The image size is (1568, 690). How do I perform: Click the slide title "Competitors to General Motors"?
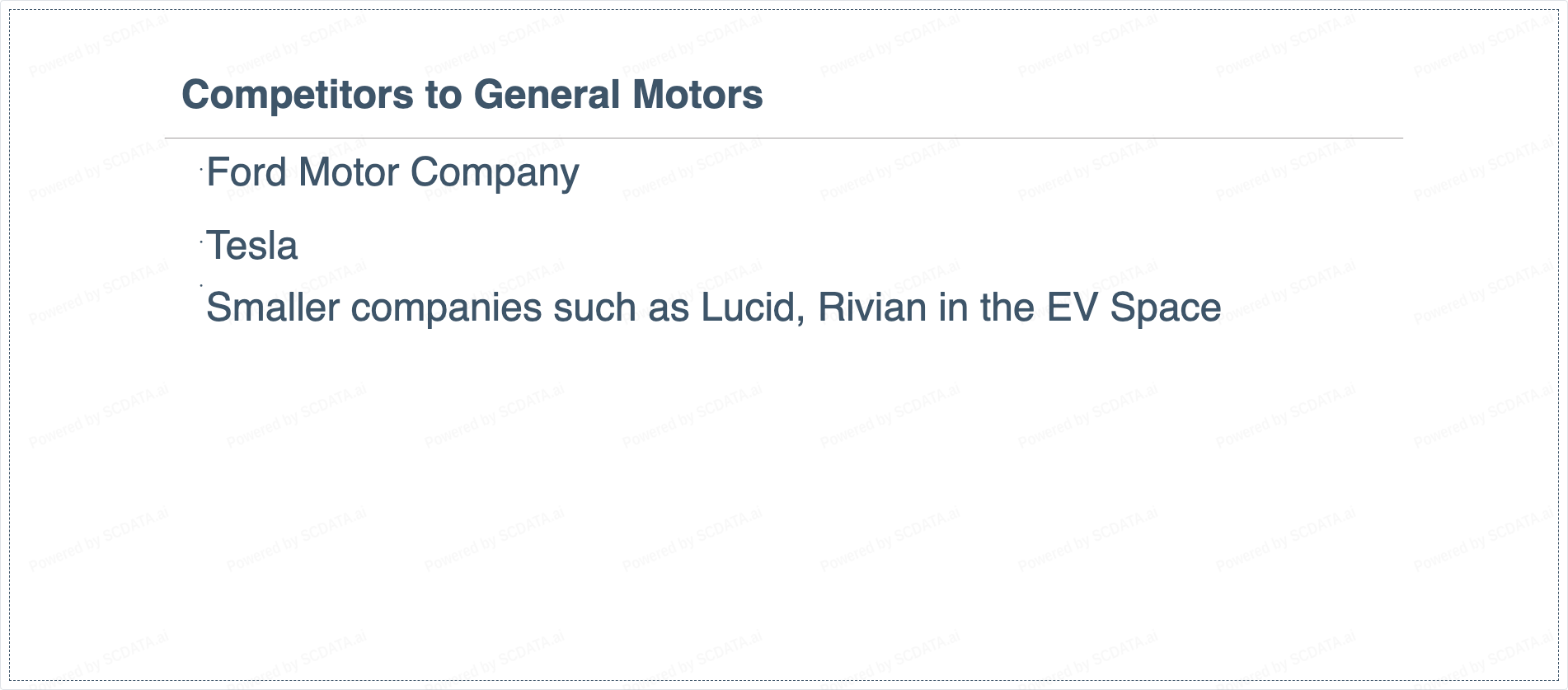click(x=472, y=95)
